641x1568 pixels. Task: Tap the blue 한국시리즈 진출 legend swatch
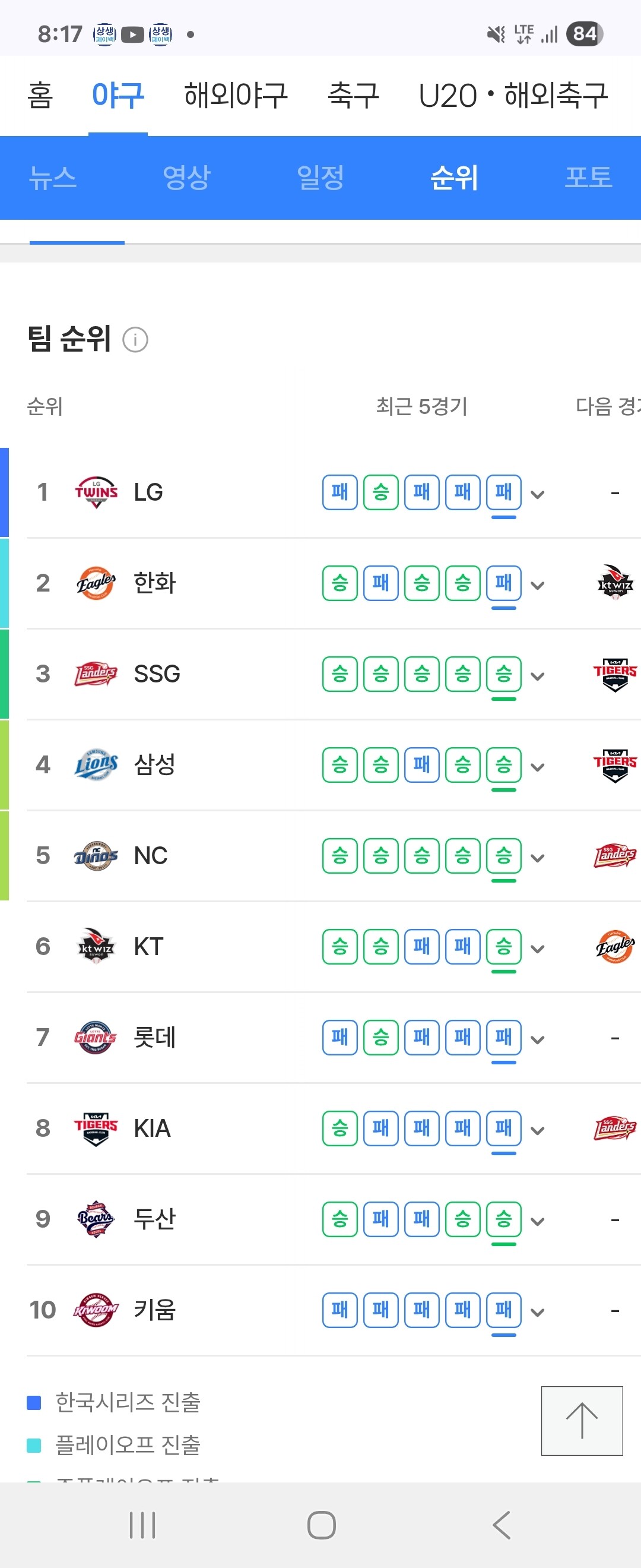[x=34, y=1402]
